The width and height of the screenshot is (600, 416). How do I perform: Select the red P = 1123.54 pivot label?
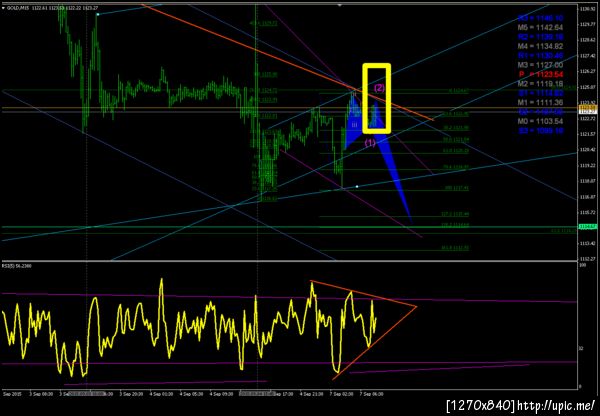click(540, 74)
